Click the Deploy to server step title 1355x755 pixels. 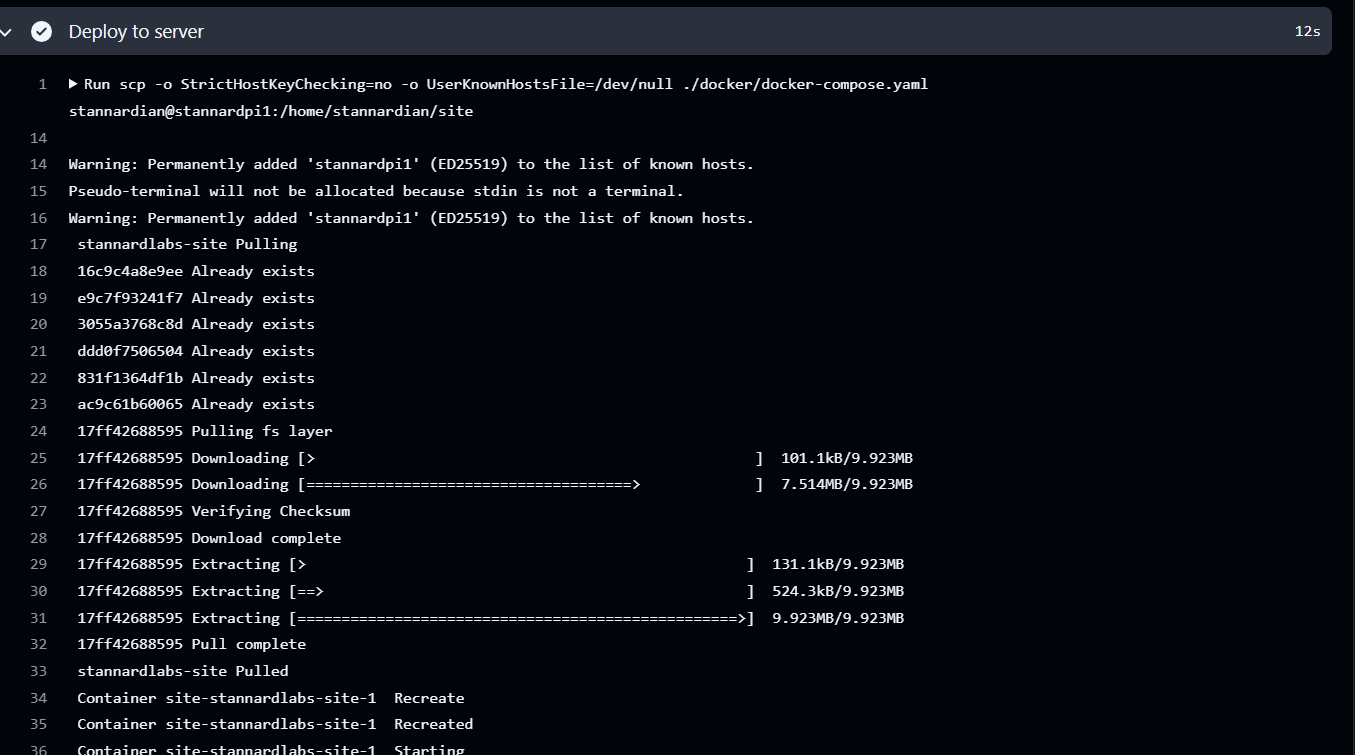(136, 32)
